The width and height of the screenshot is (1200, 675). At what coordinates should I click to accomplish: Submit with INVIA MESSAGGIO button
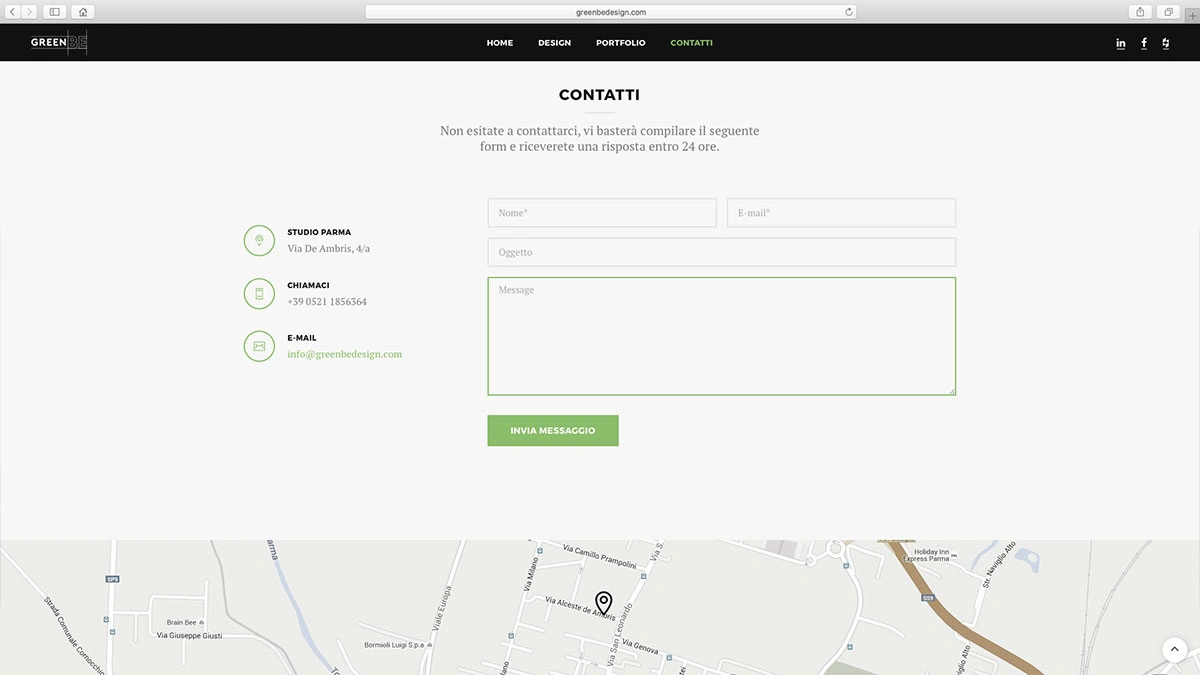(553, 431)
